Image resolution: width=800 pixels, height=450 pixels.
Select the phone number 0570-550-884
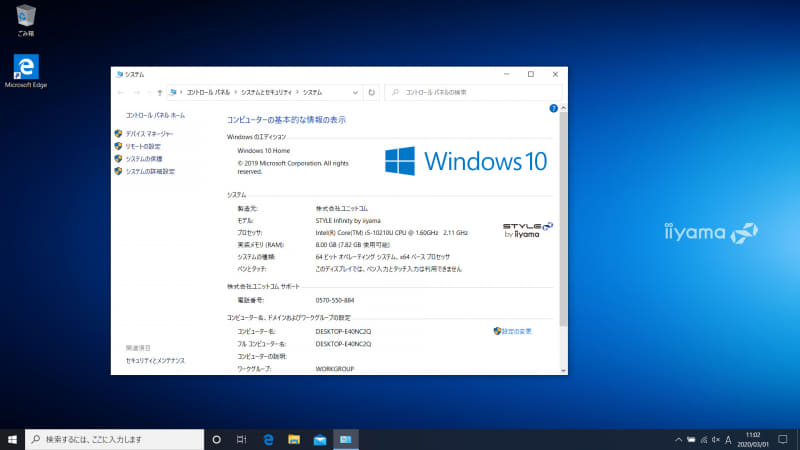click(335, 301)
